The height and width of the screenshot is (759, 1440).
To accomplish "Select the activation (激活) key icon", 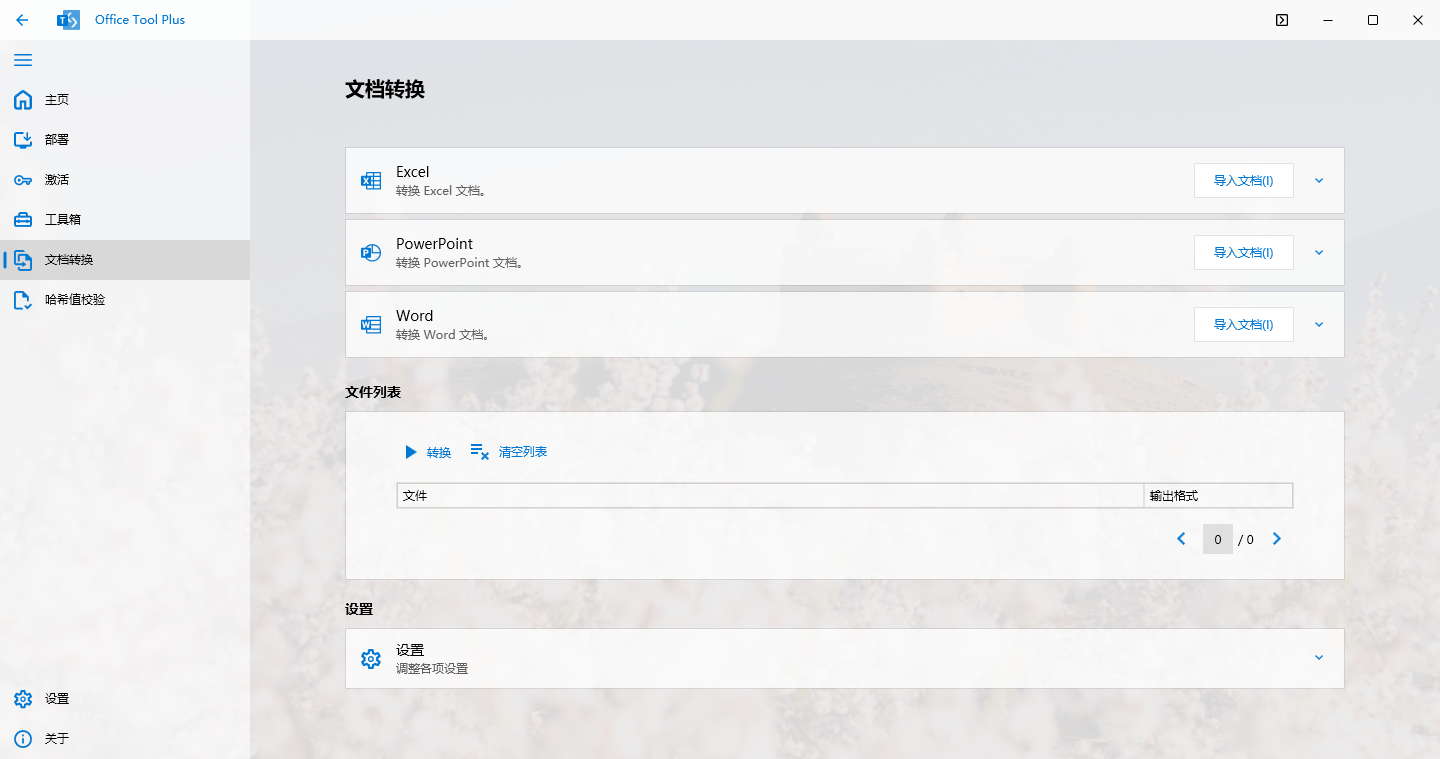I will (x=23, y=180).
